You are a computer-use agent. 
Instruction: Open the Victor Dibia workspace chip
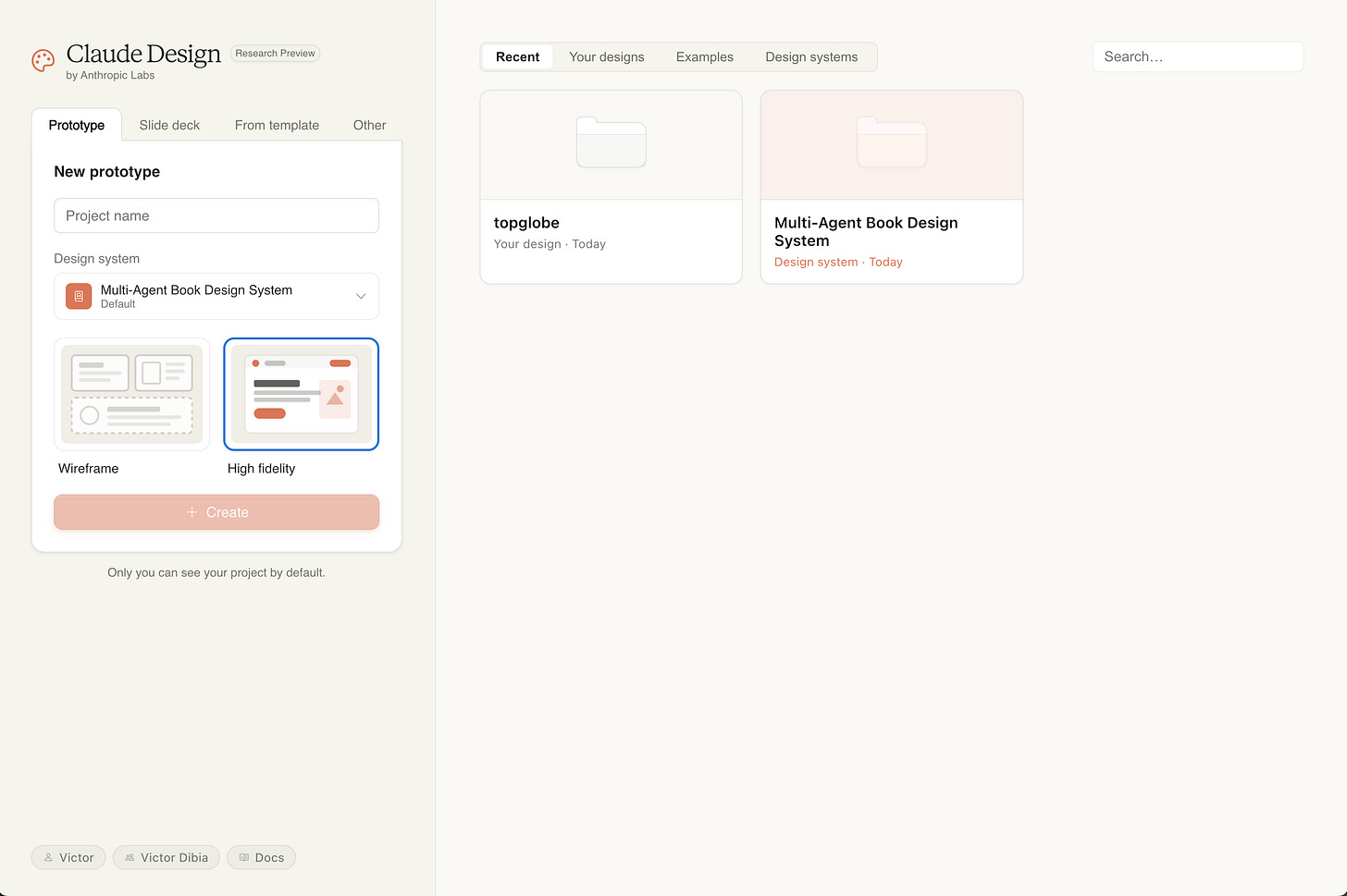click(167, 857)
